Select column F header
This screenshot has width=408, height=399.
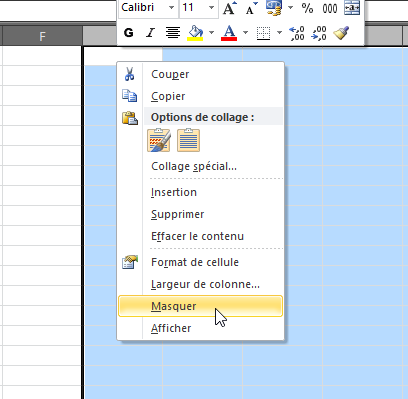[x=42, y=36]
